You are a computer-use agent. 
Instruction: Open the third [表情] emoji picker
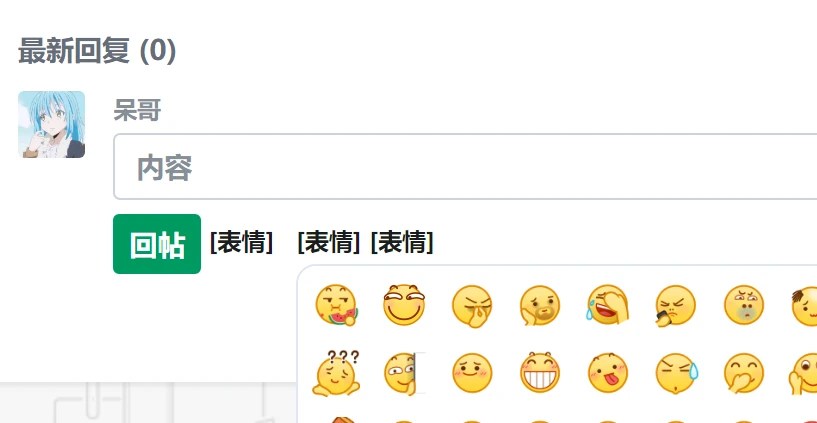pyautogui.click(x=402, y=242)
